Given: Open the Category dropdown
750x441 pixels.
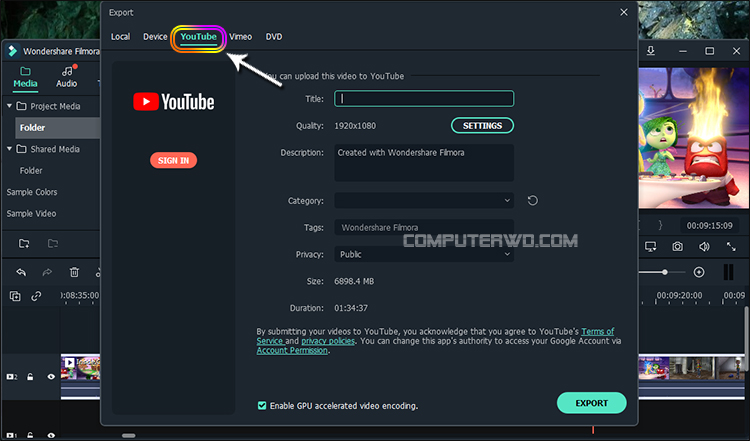Looking at the screenshot, I should (424, 200).
